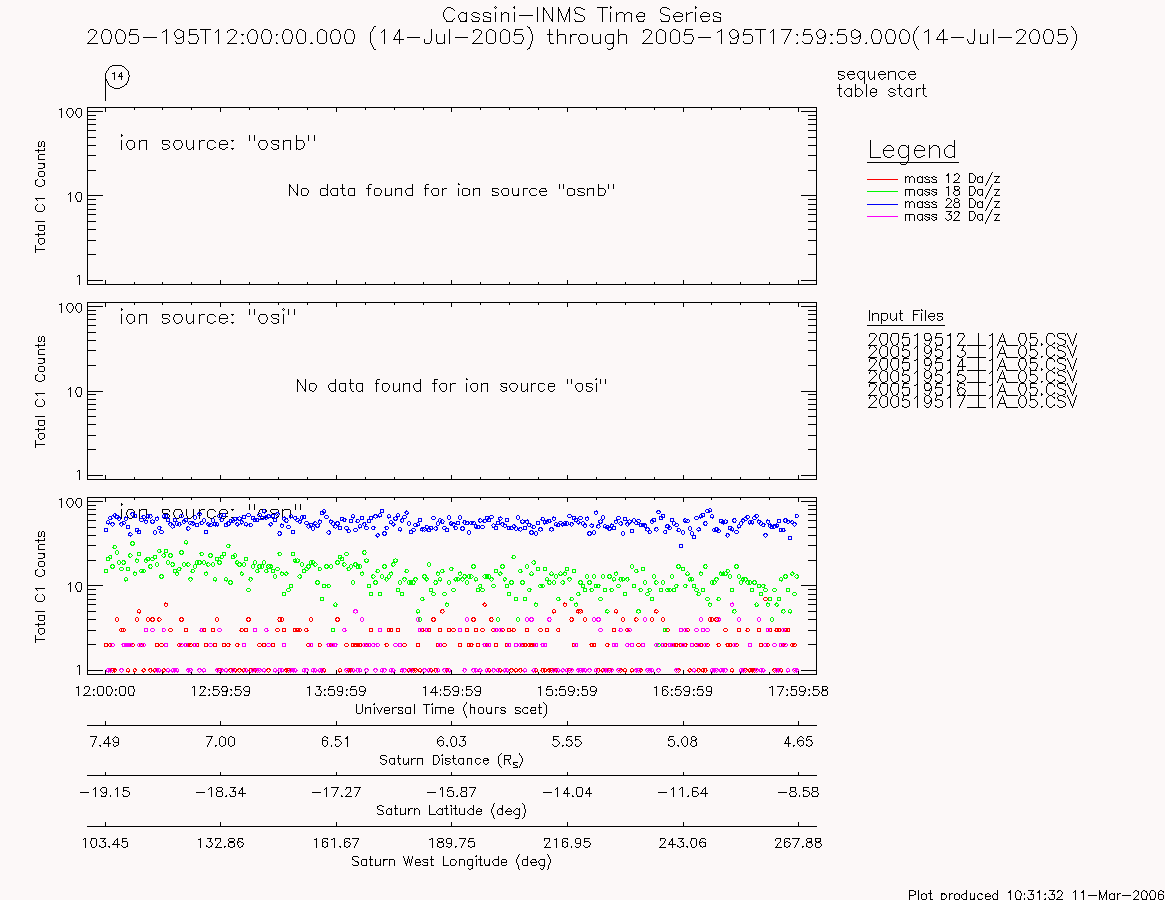Click the plot produced timestamp text
Viewport: 1165px width, 900px height.
1036,894
